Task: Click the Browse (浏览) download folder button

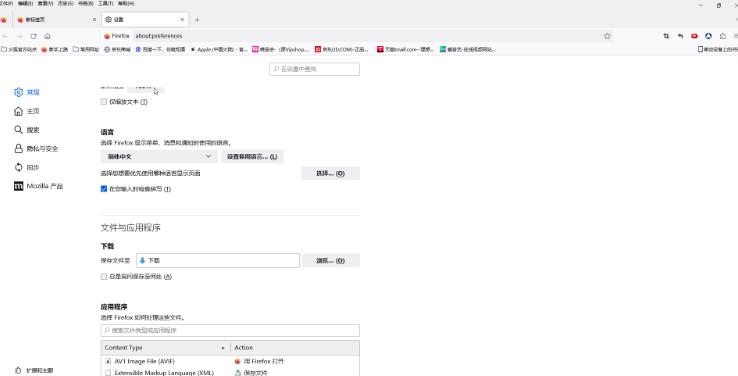Action: point(330,261)
